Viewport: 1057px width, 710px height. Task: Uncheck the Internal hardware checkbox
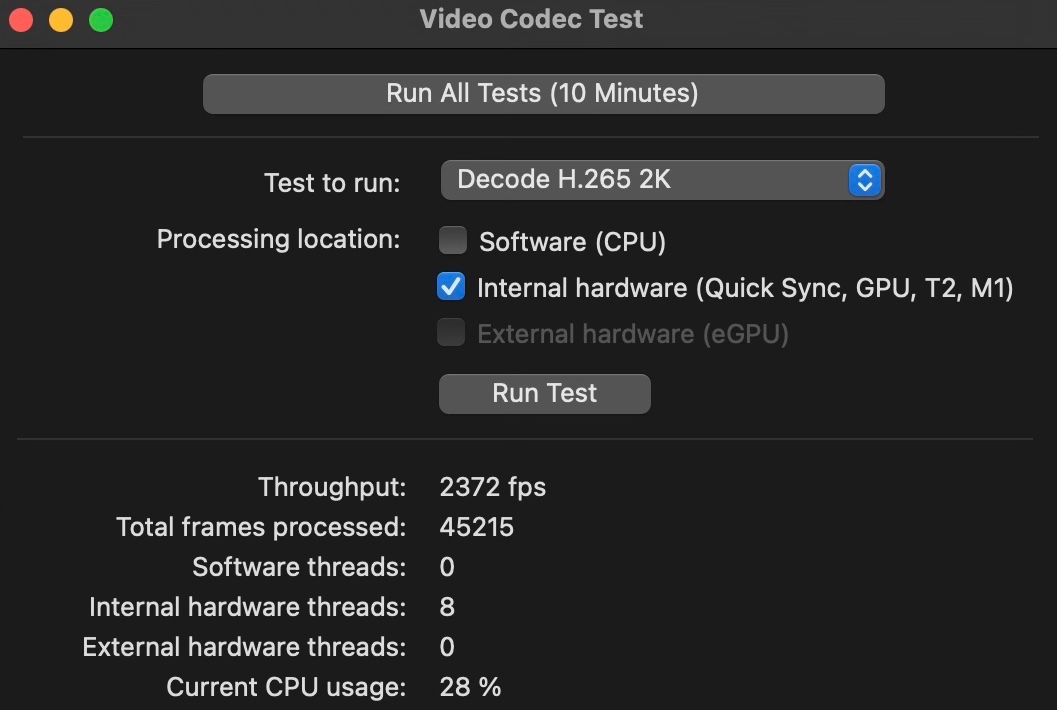point(451,288)
